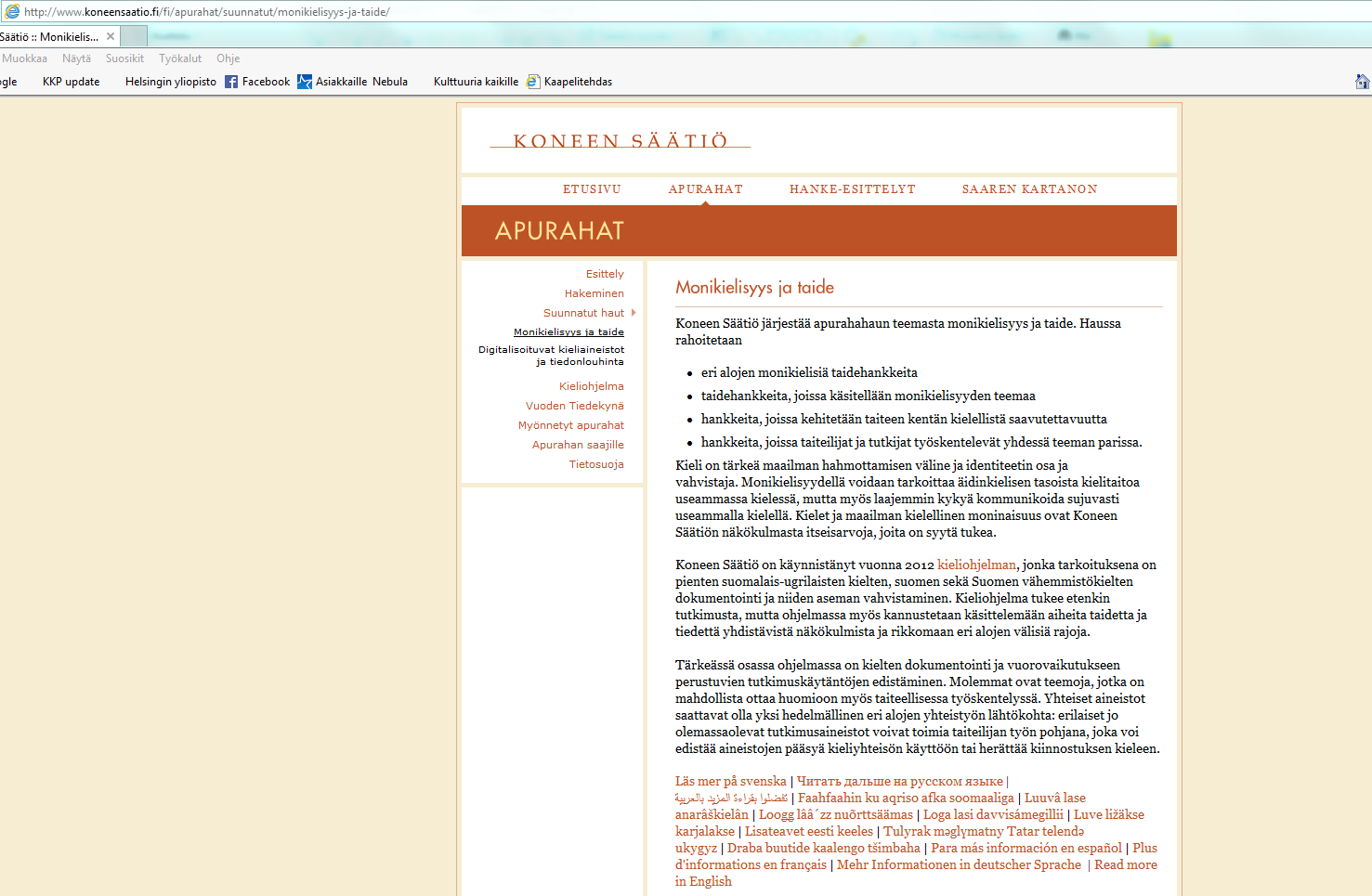Open Tietosuoja sidebar link
The image size is (1372, 896).
(x=596, y=464)
